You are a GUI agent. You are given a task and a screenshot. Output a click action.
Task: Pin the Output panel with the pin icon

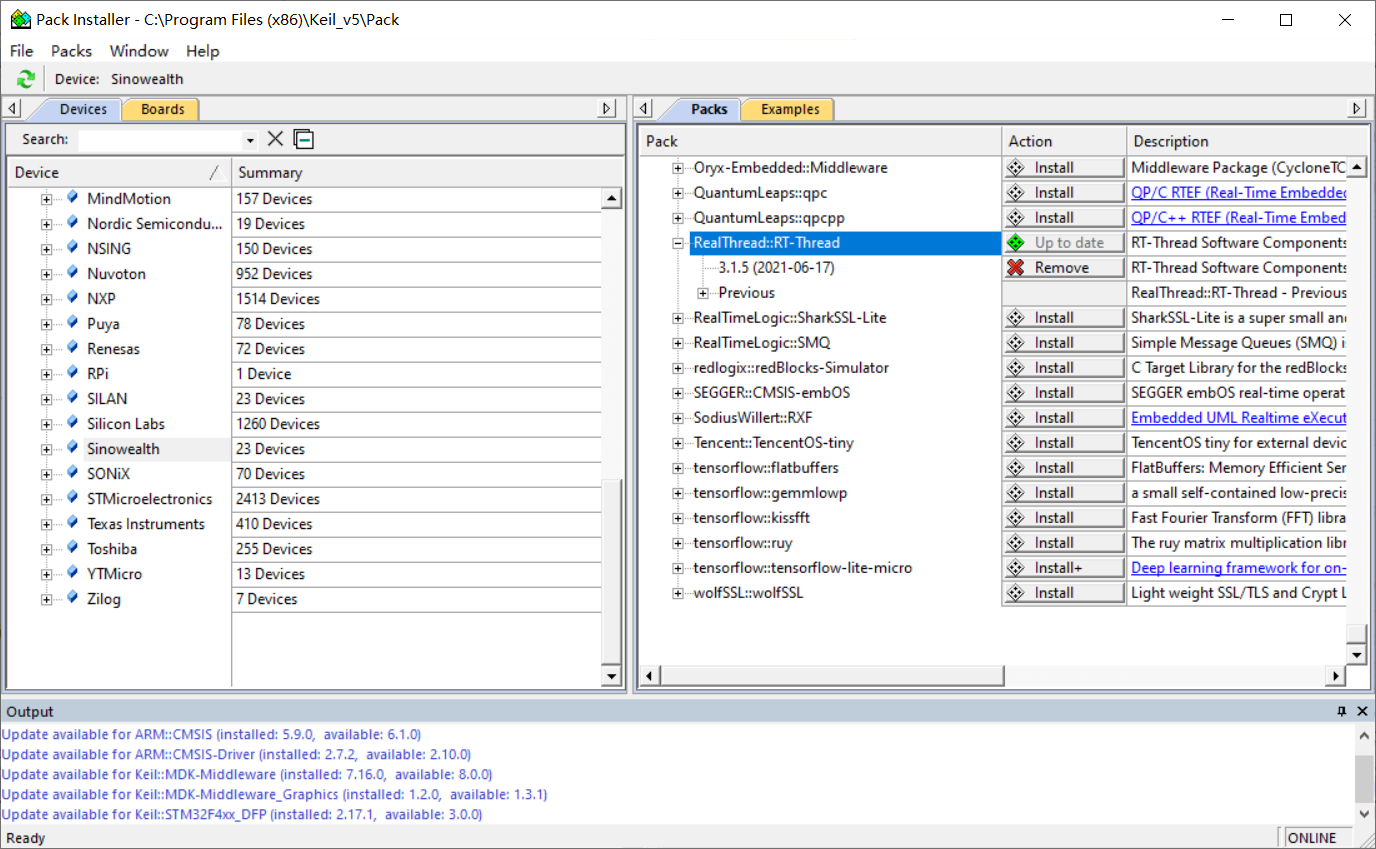coord(1342,711)
